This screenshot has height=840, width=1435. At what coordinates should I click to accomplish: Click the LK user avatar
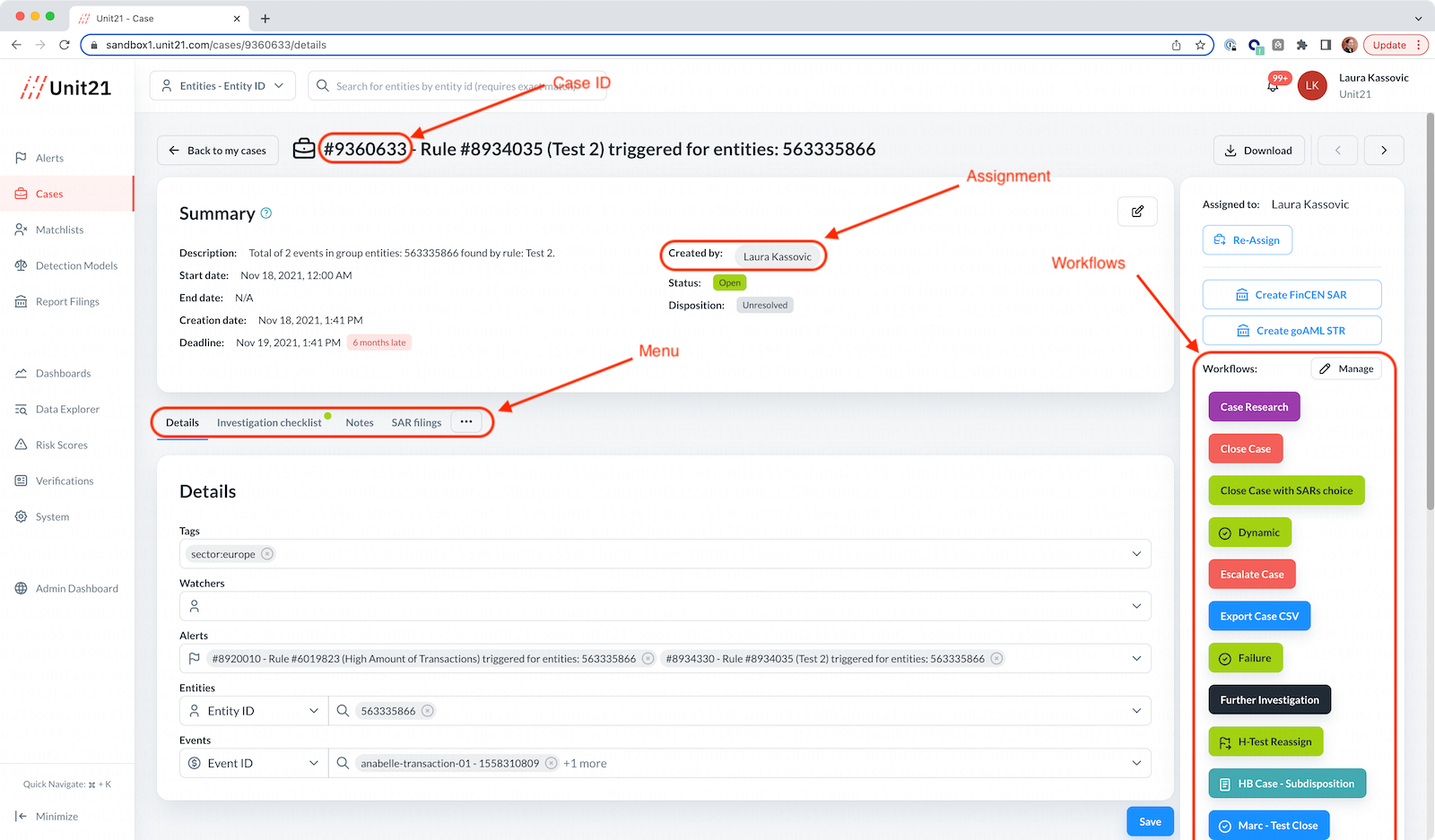pyautogui.click(x=1312, y=86)
